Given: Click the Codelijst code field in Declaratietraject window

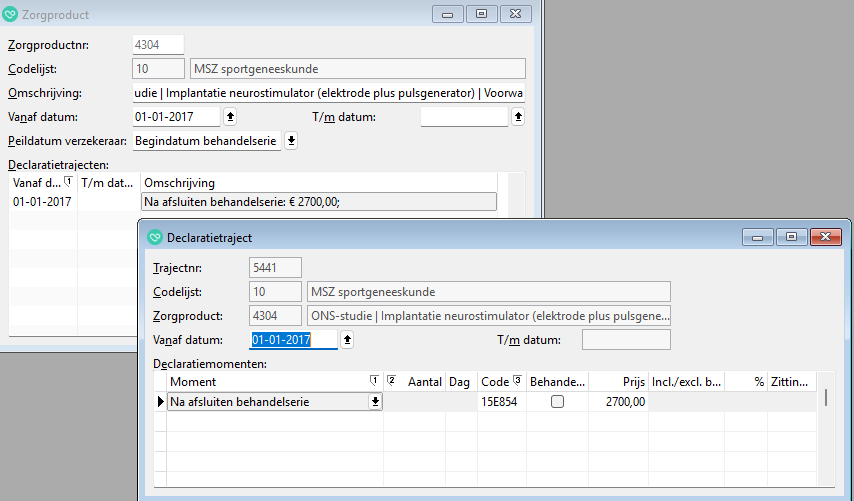Looking at the screenshot, I should 275,292.
